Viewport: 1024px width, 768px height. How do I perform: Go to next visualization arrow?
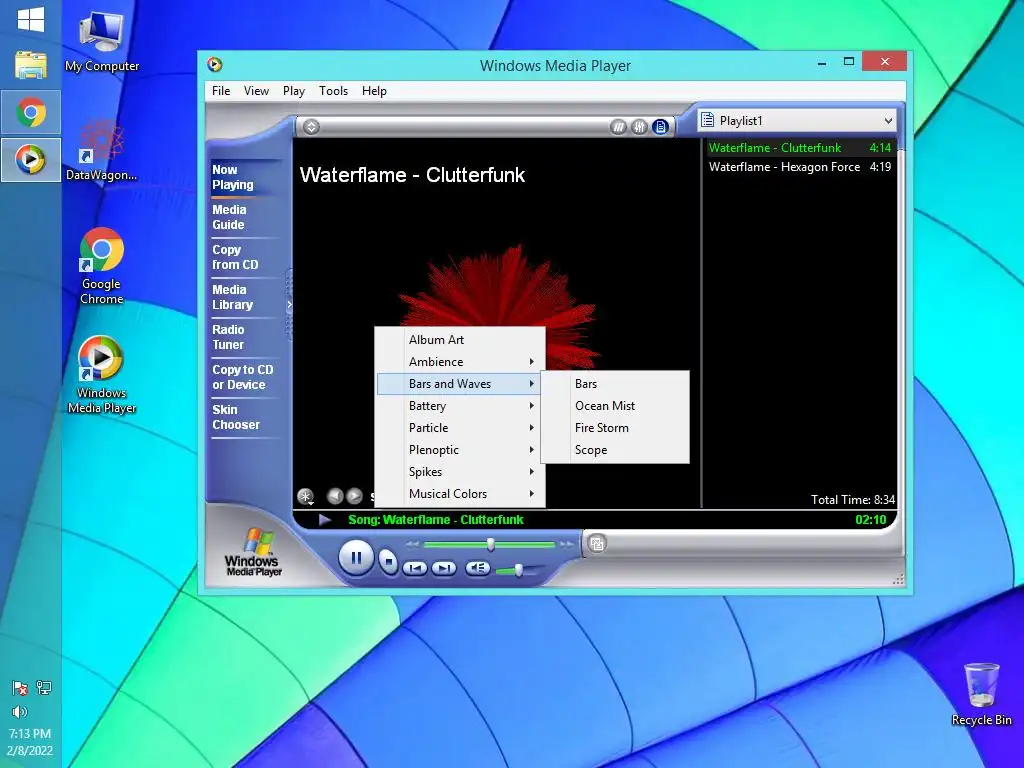(355, 496)
